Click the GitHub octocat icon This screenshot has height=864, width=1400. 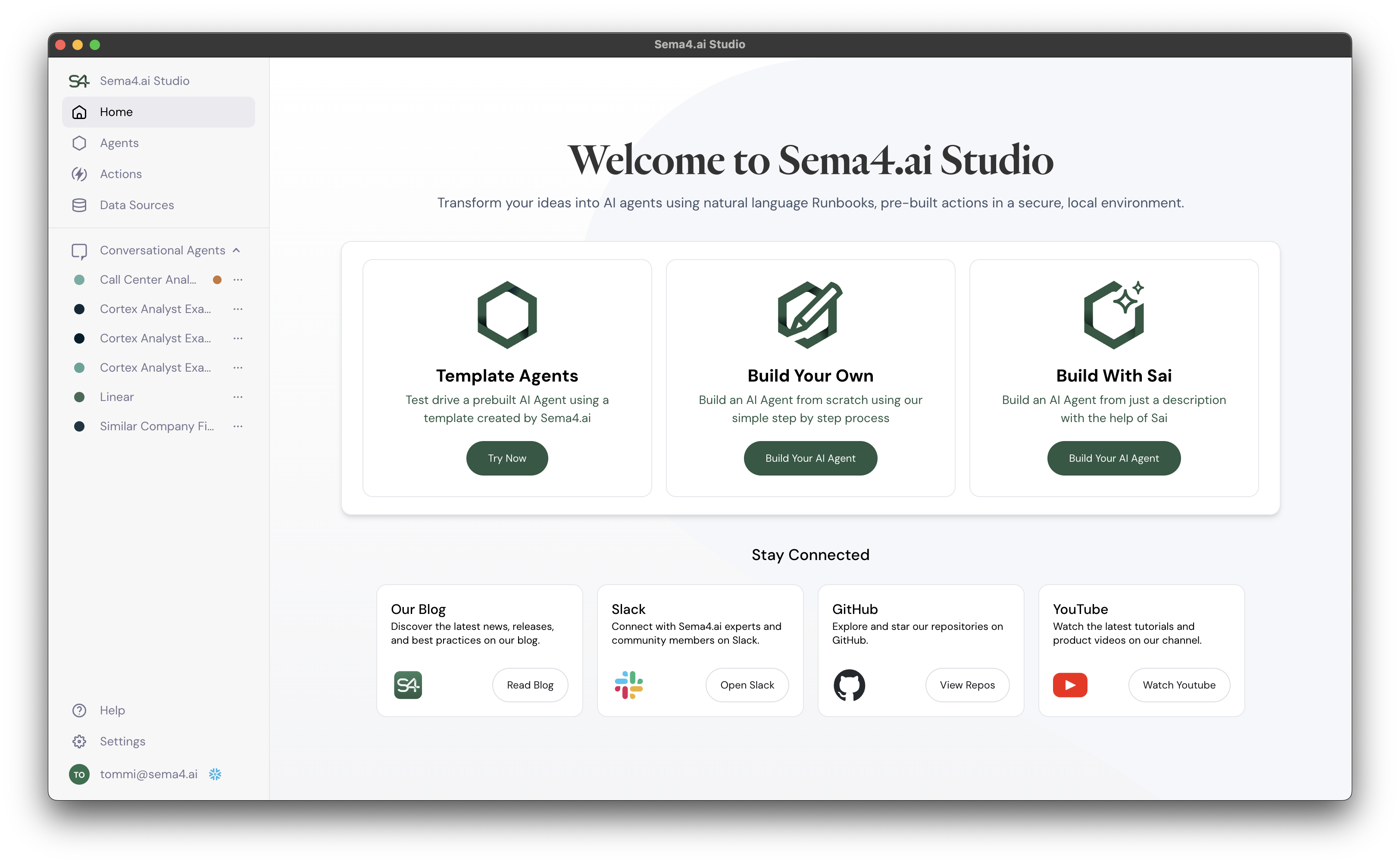tap(850, 685)
